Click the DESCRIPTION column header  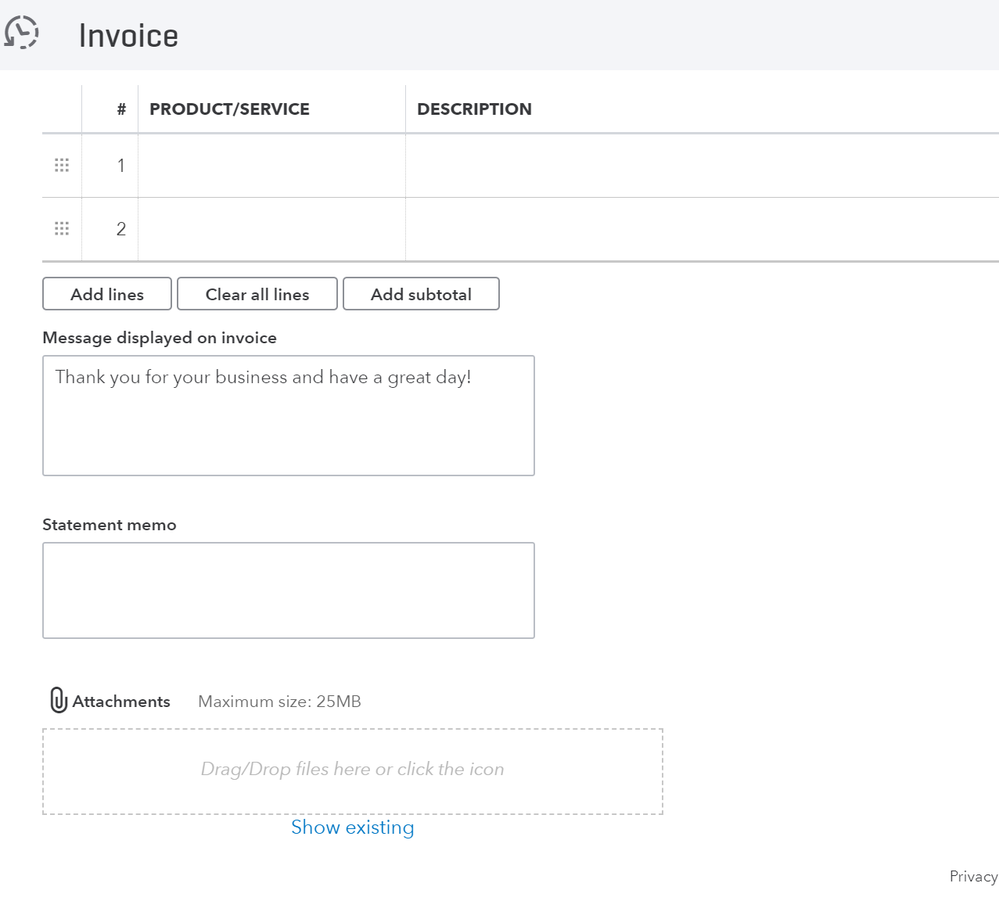(474, 109)
